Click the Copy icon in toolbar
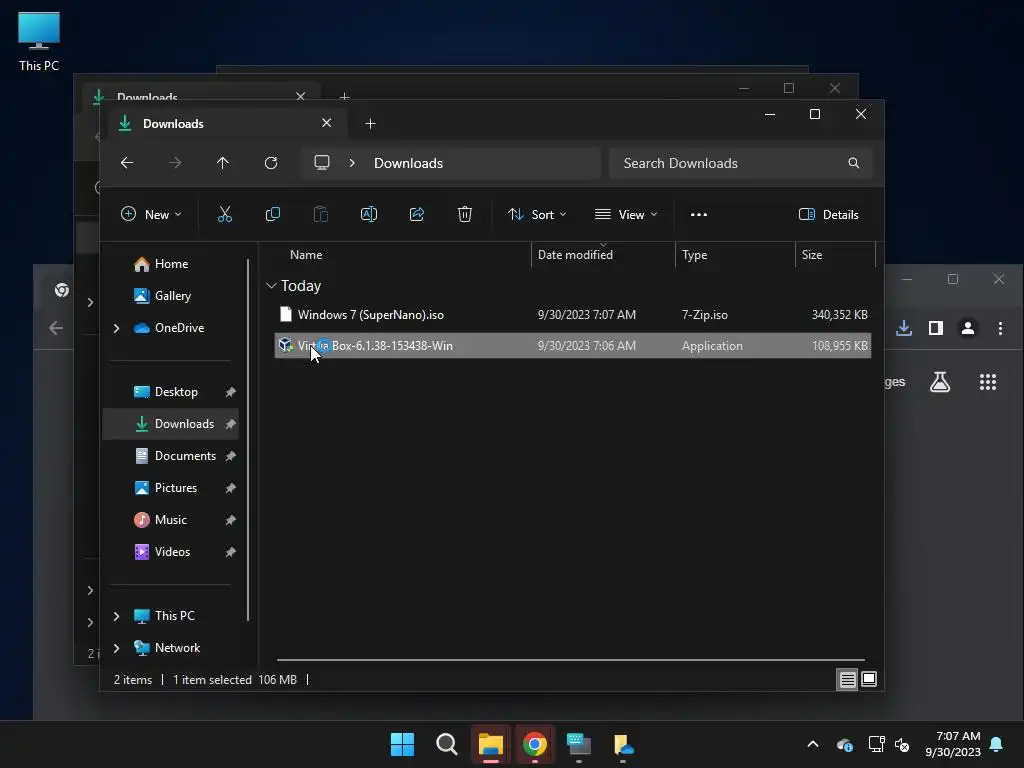Viewport: 1024px width, 768px height. click(x=273, y=214)
